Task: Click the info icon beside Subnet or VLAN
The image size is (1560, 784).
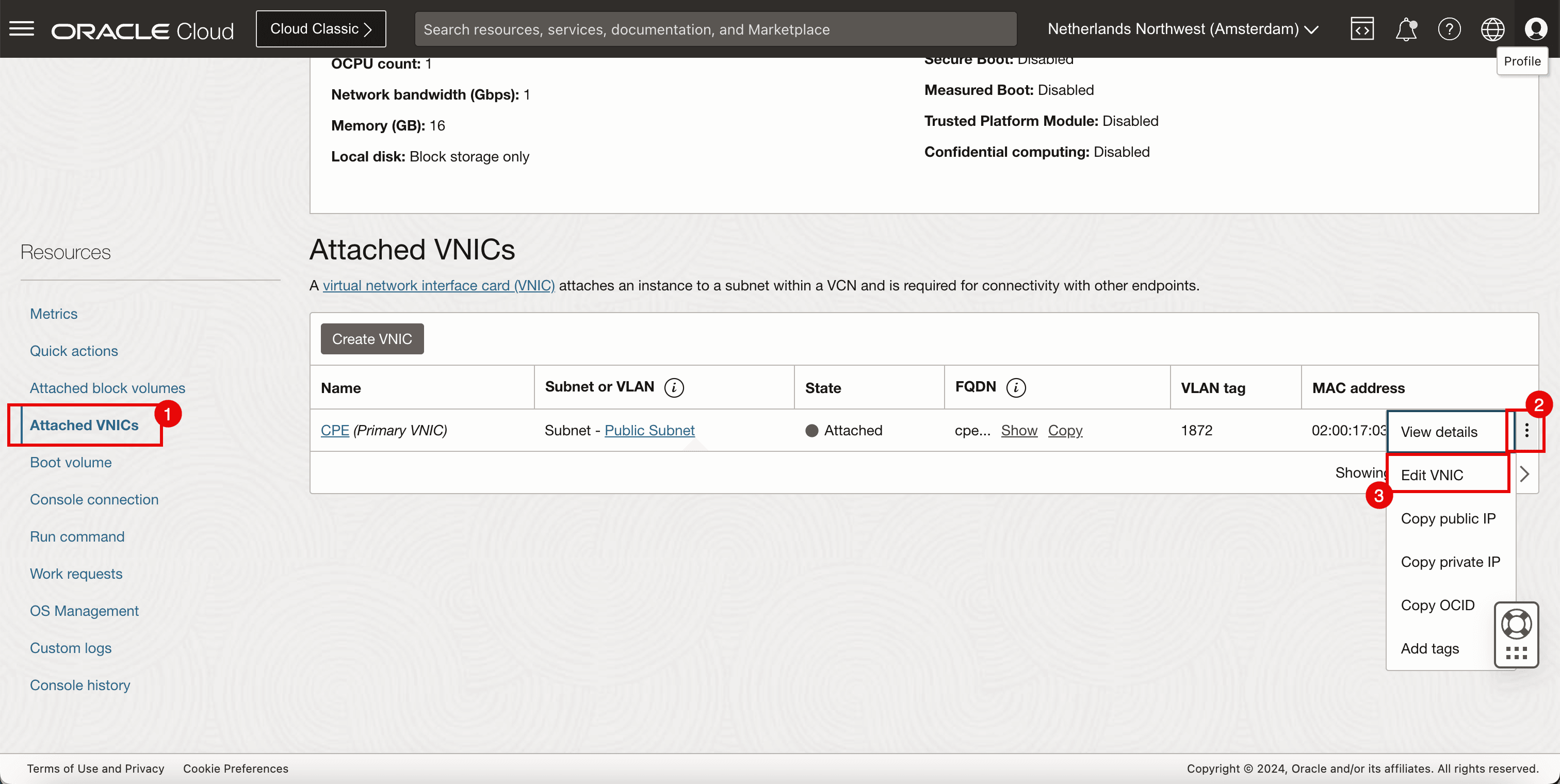Action: coord(673,387)
